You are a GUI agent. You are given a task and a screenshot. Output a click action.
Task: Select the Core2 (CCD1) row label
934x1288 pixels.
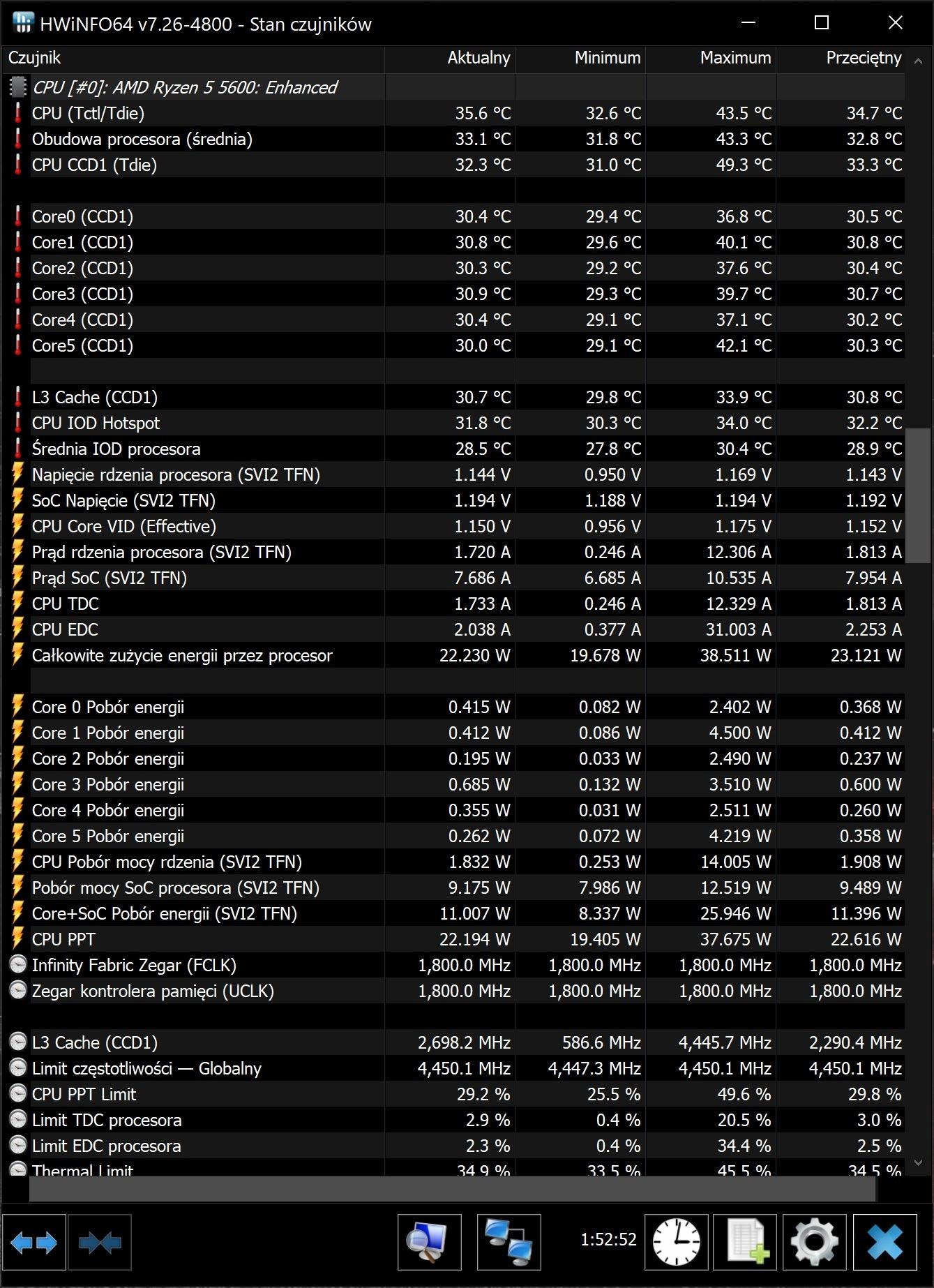pos(82,268)
